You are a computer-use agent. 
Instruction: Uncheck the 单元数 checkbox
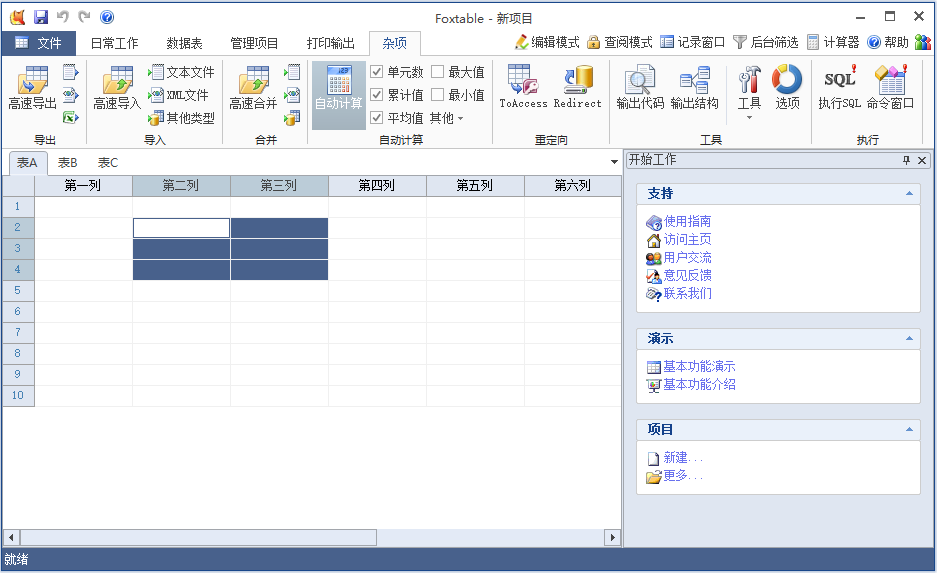click(377, 72)
